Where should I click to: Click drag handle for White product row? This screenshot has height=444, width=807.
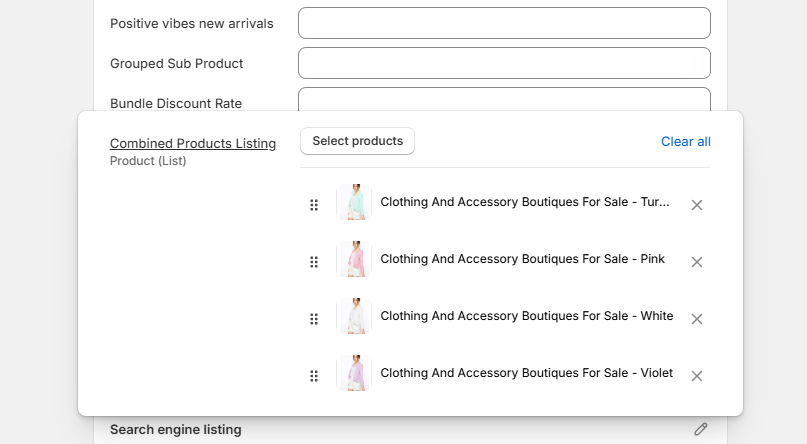tap(314, 319)
